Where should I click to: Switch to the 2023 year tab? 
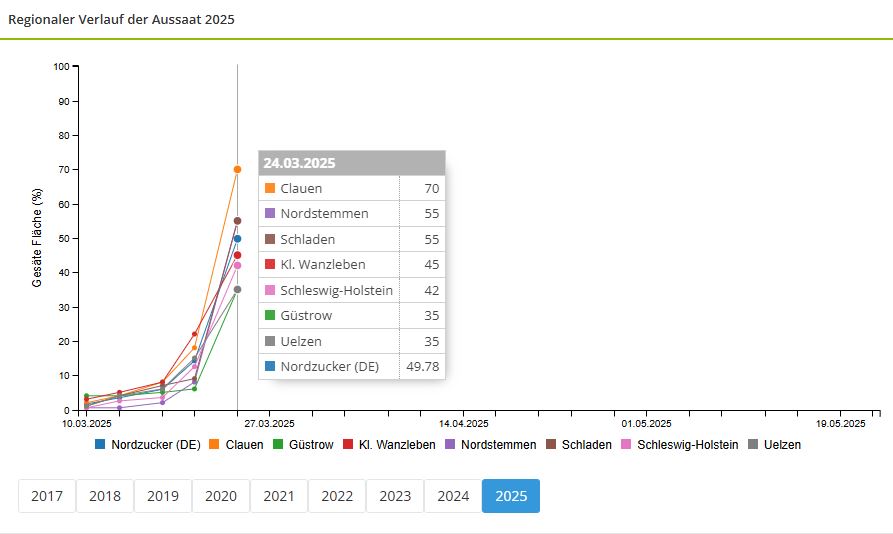[395, 496]
